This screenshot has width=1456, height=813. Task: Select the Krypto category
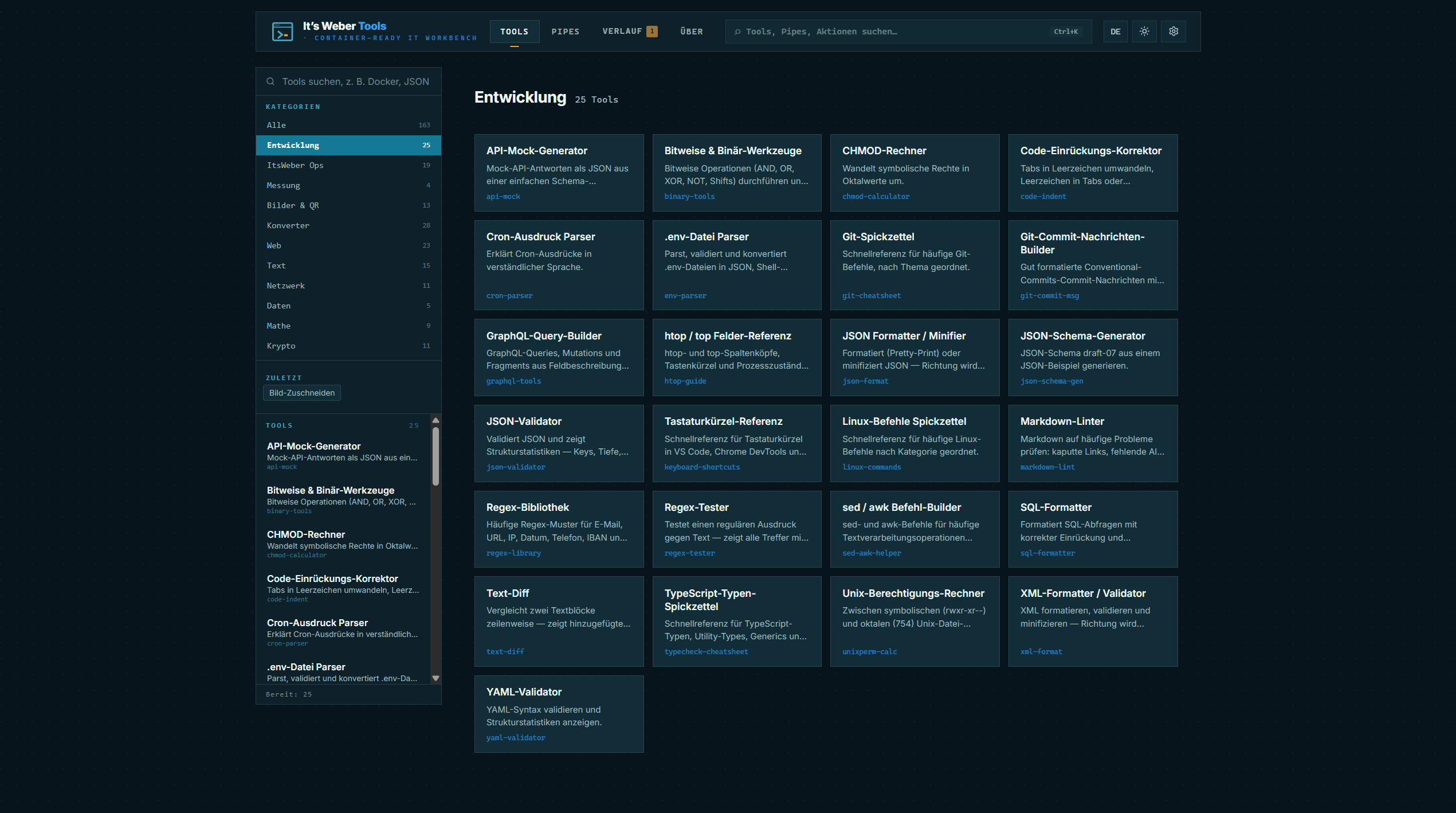[348, 346]
